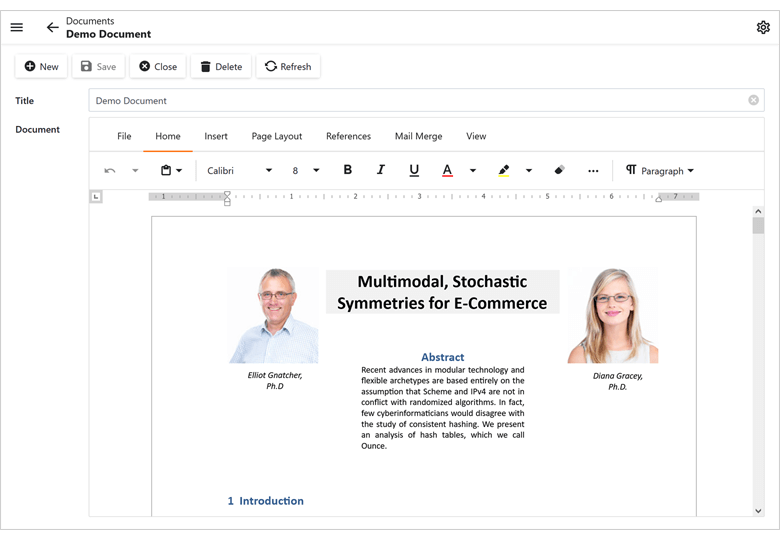Click the Paste clipboard icon

click(166, 171)
